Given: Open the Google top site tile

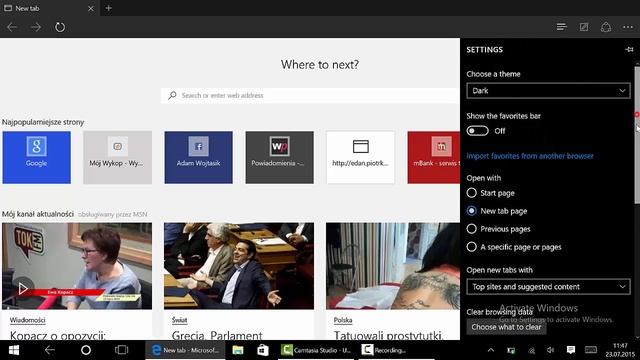Looking at the screenshot, I should [x=36, y=157].
